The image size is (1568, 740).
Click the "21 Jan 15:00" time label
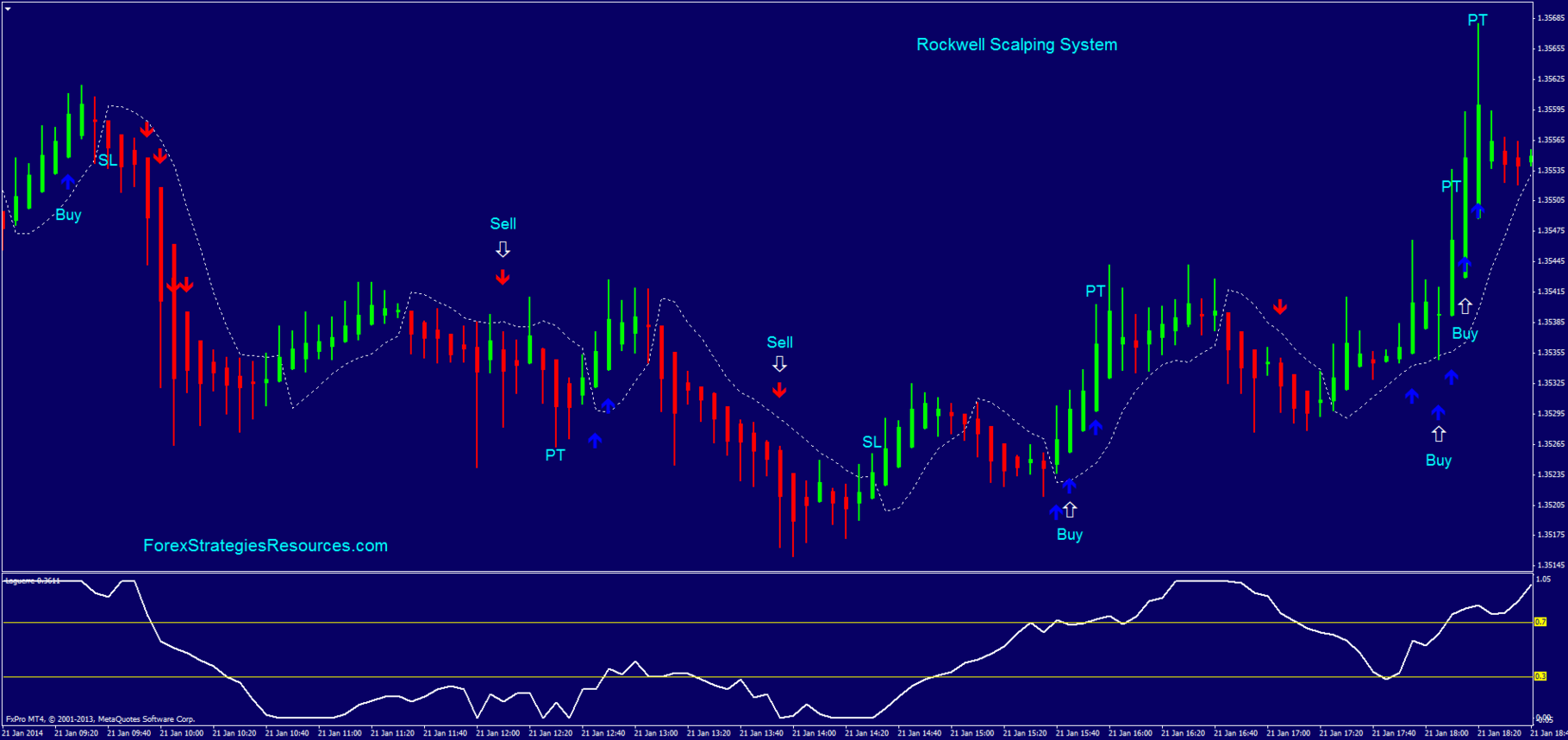[971, 733]
